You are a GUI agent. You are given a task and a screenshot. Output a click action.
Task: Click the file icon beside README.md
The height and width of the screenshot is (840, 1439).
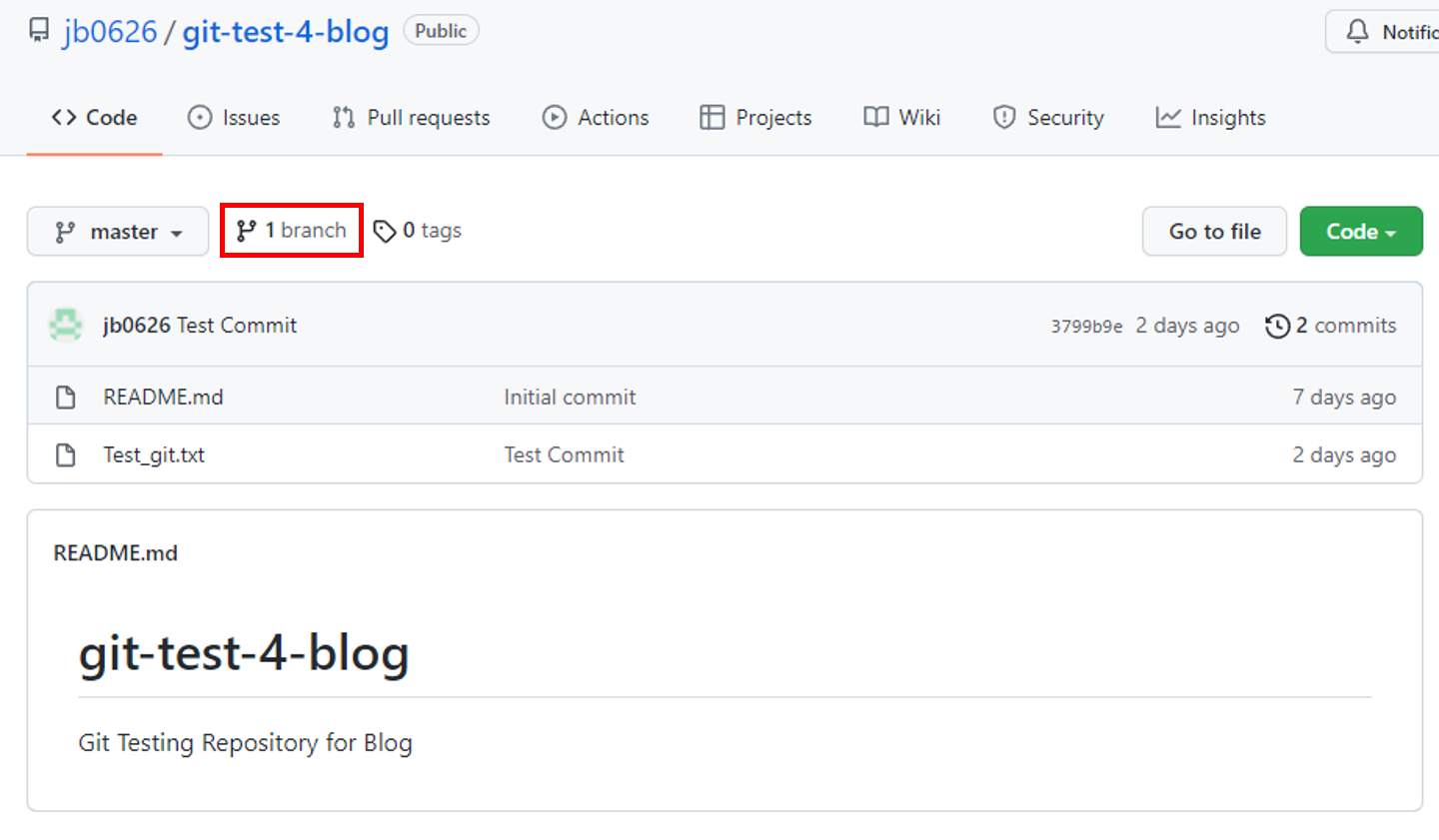click(66, 398)
